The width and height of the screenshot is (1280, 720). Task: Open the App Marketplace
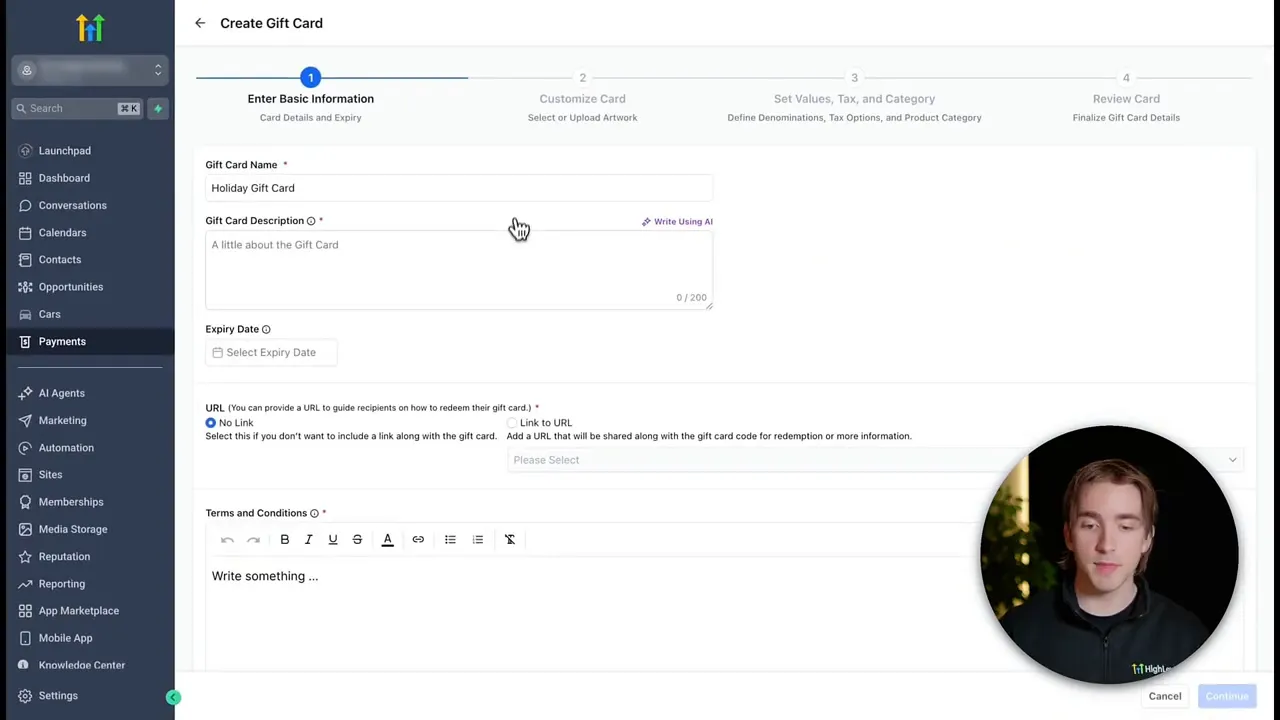79,610
